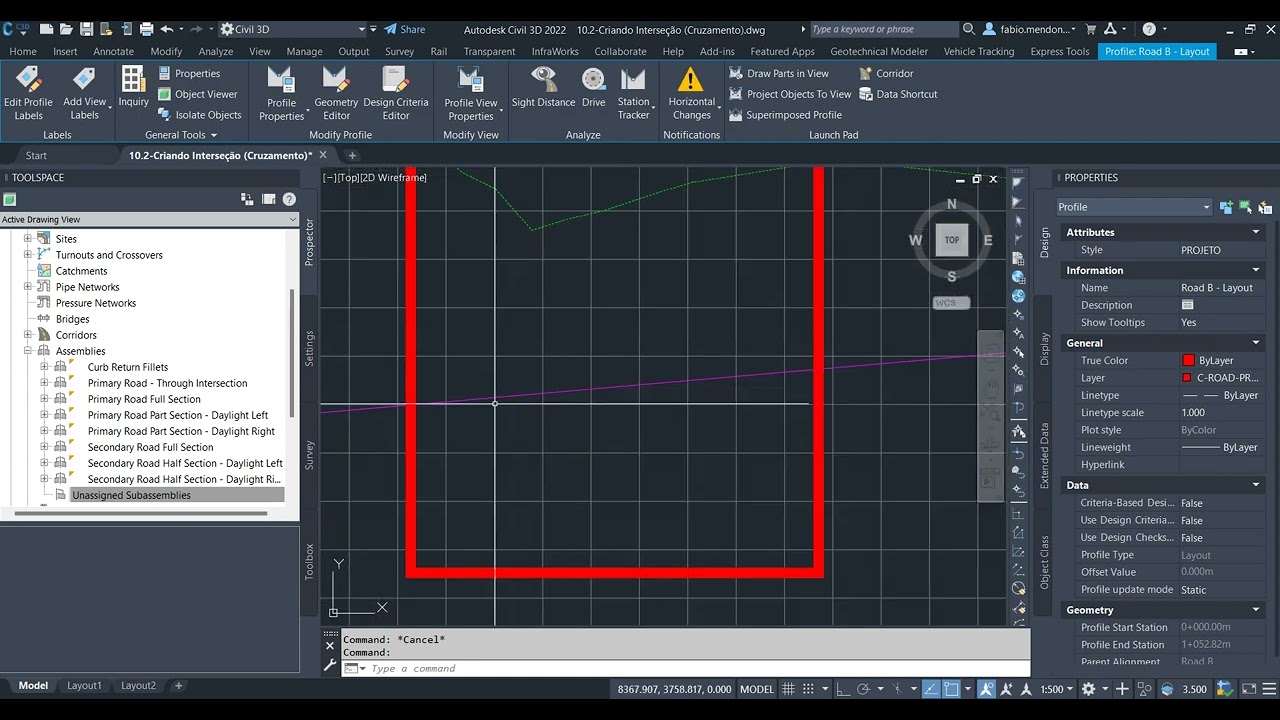Toggle polar tracking in status bar
Viewport: 1280px width, 720px height.
pos(862,689)
